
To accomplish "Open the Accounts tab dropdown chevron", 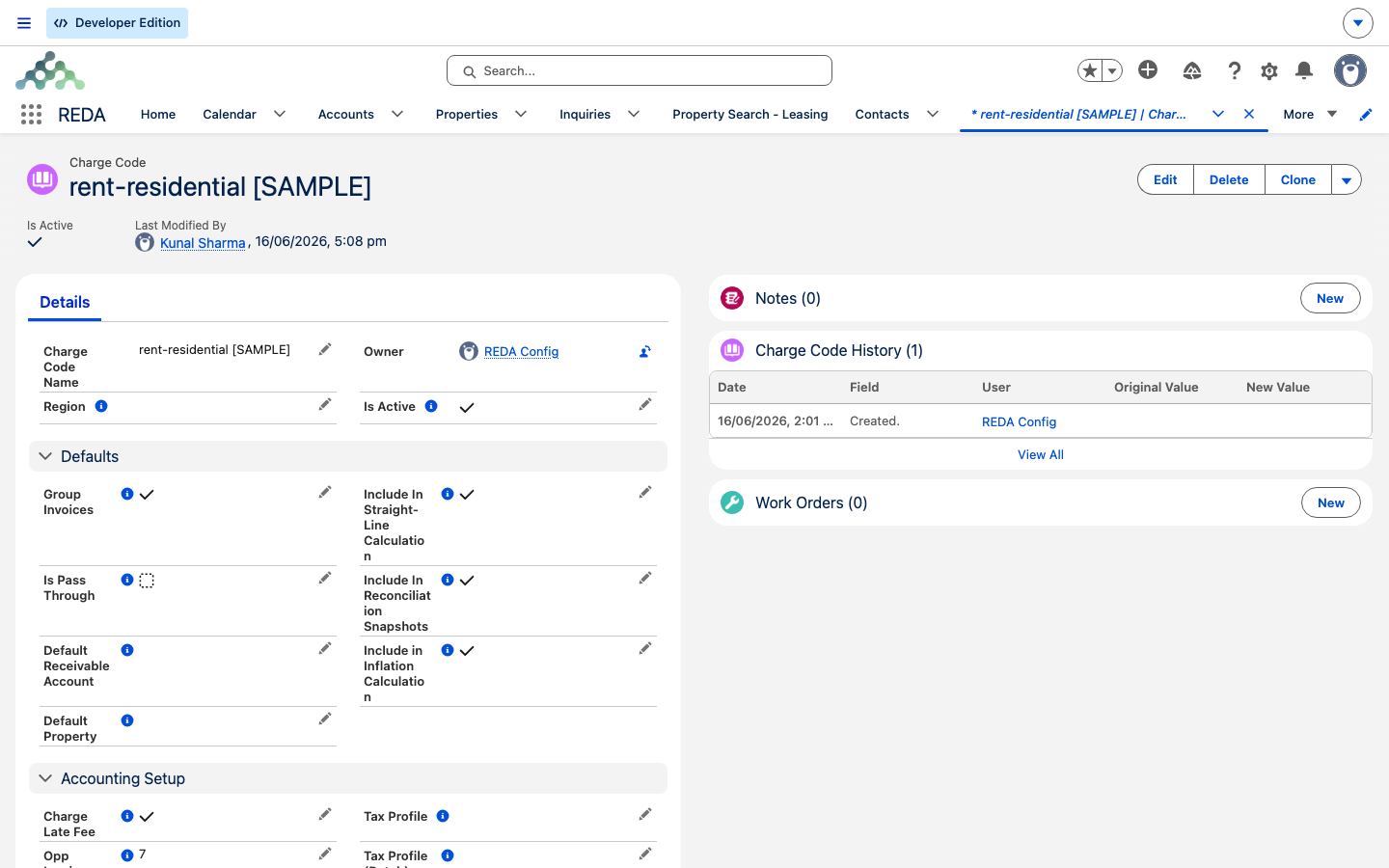I will point(397,114).
